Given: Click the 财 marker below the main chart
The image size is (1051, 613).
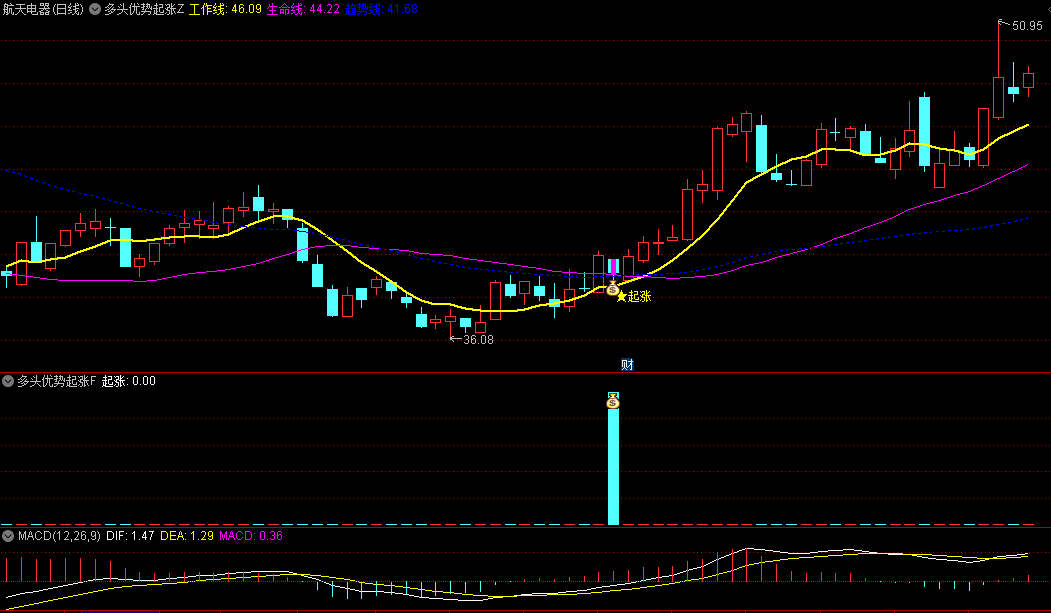Looking at the screenshot, I should (627, 364).
